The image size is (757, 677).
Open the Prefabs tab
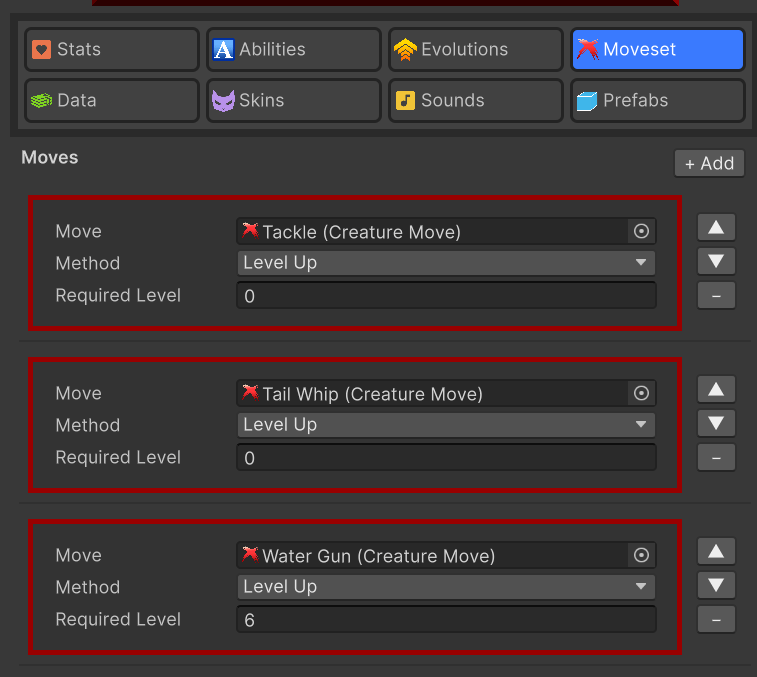pyautogui.click(x=658, y=100)
